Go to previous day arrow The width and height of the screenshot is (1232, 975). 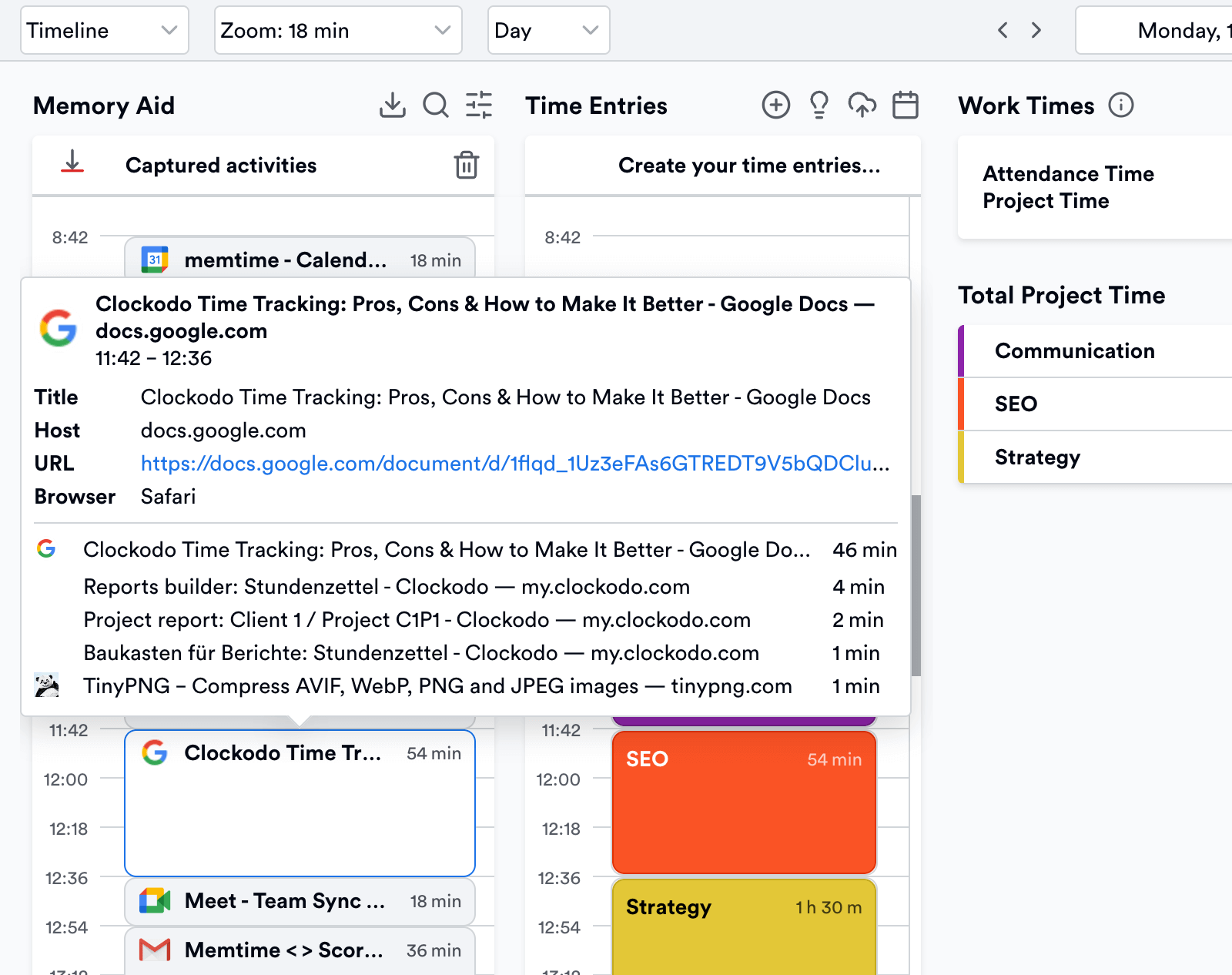click(x=1003, y=30)
